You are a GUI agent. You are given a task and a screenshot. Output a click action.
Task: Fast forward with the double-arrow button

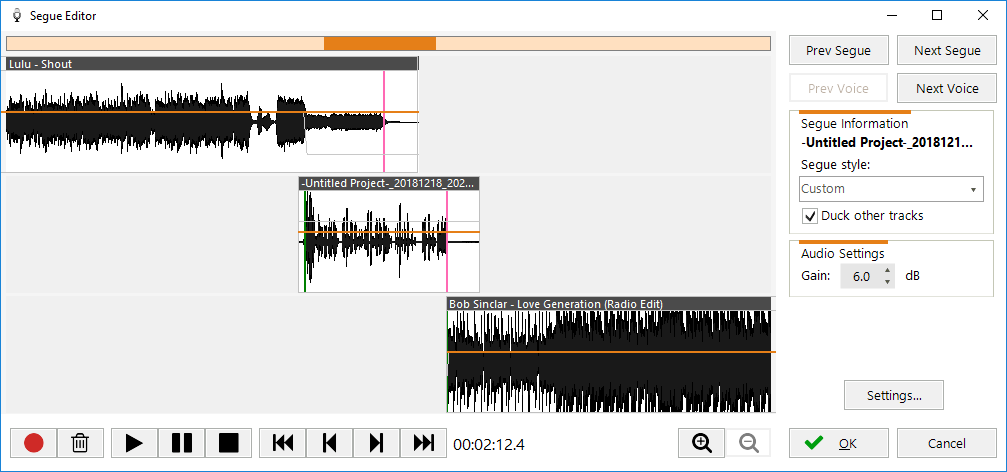coord(423,443)
